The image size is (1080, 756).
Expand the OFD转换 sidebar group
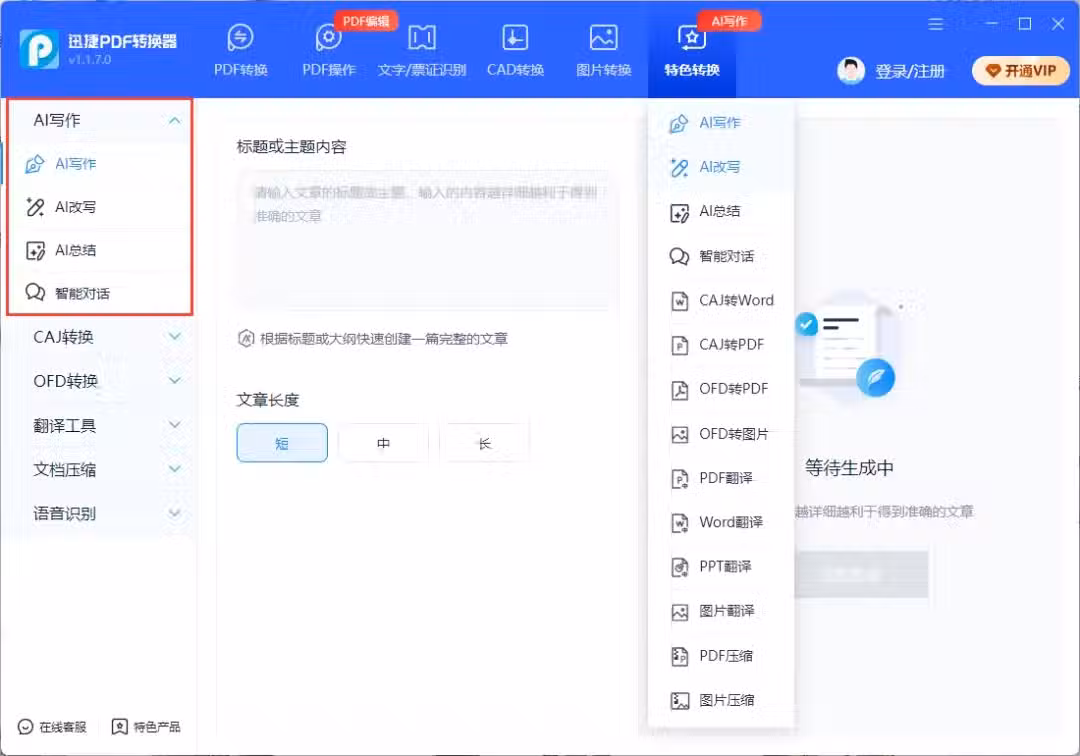point(99,381)
